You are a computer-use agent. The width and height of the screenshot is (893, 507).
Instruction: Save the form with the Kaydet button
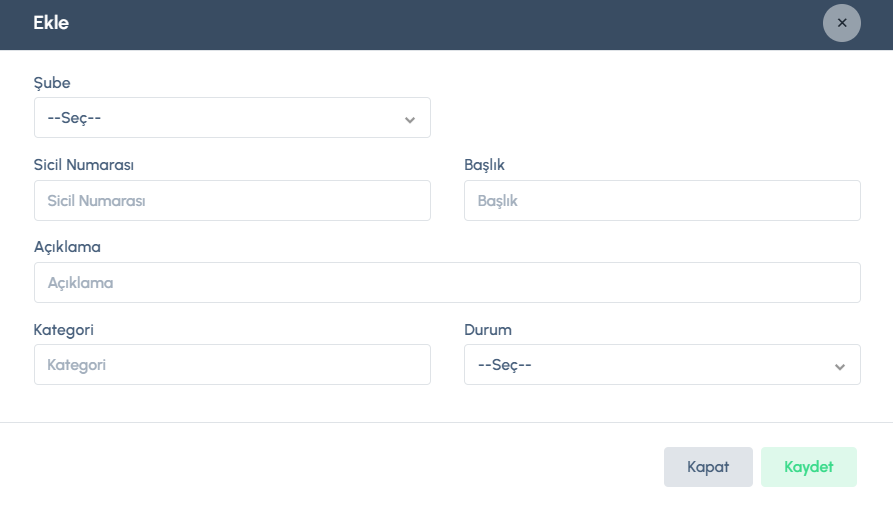[x=808, y=467]
